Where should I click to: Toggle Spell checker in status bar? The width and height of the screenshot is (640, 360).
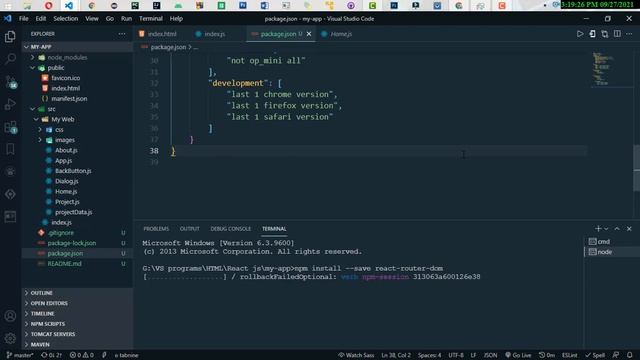(595, 355)
